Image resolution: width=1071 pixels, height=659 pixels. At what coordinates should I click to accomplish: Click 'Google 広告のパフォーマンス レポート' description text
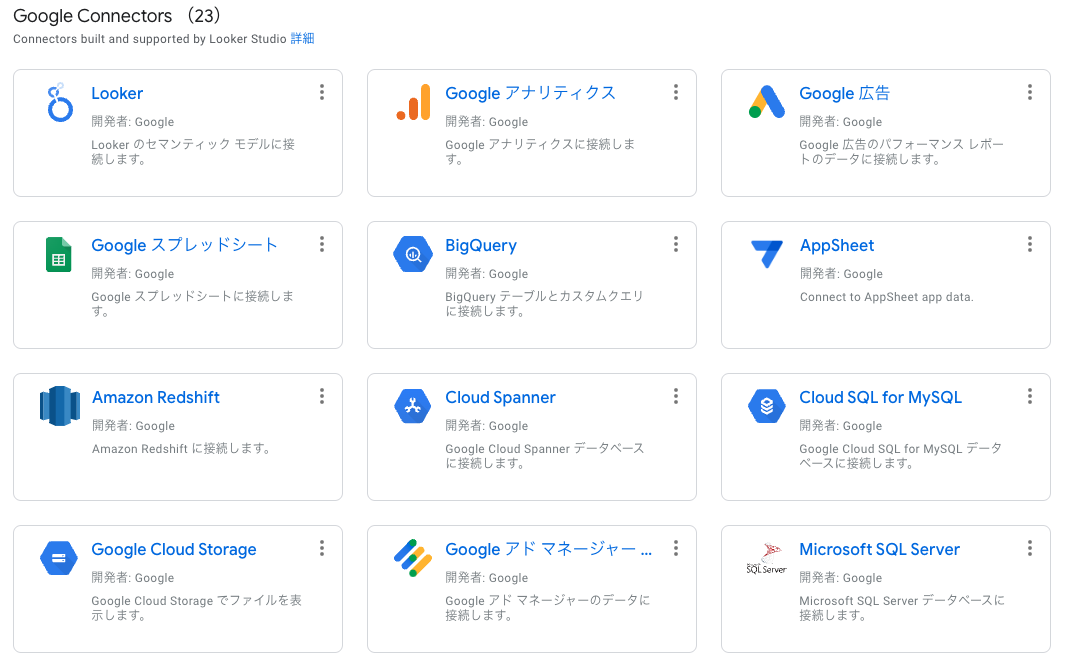tap(902, 152)
